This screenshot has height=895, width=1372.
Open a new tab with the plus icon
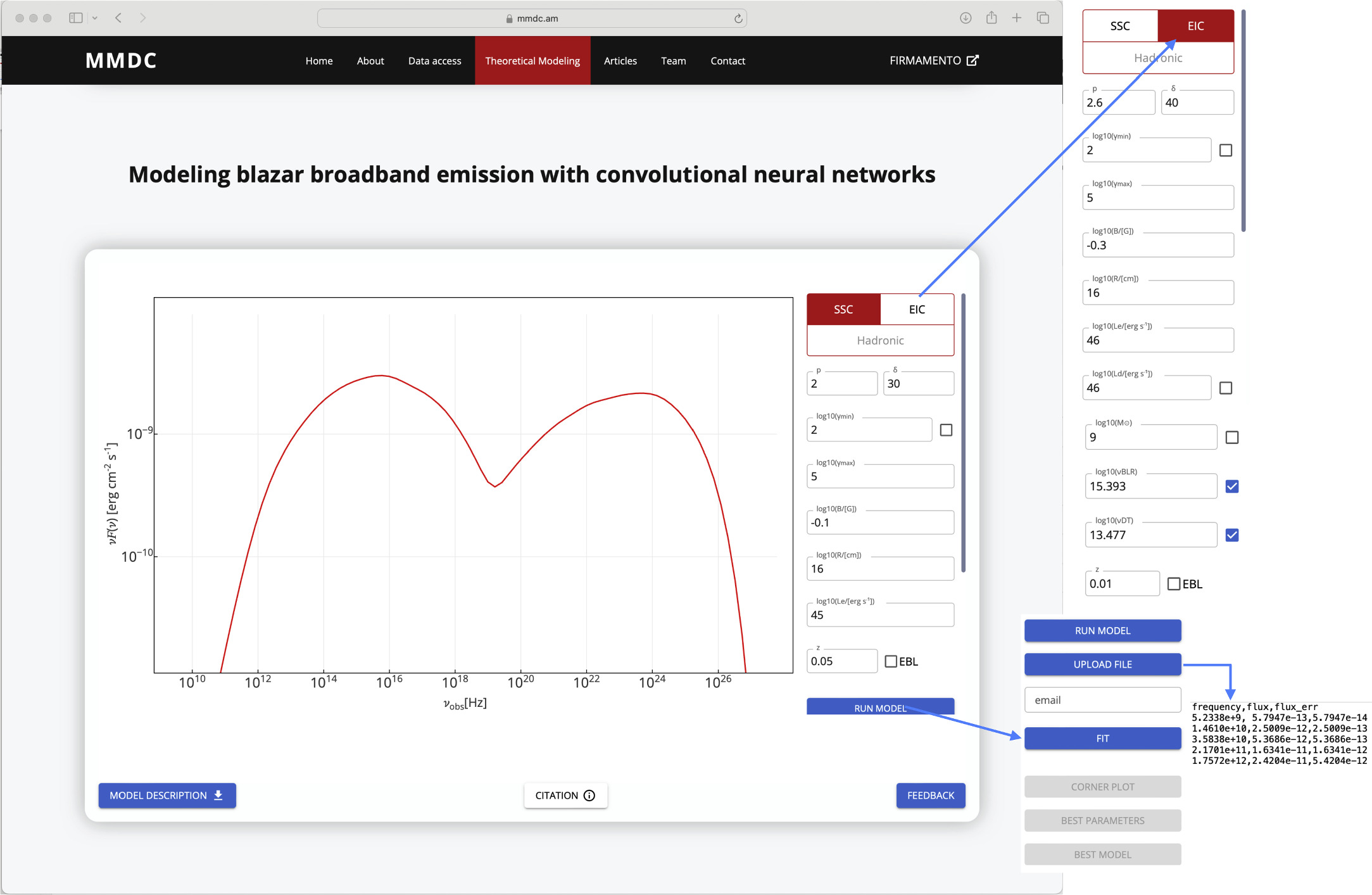point(1016,18)
